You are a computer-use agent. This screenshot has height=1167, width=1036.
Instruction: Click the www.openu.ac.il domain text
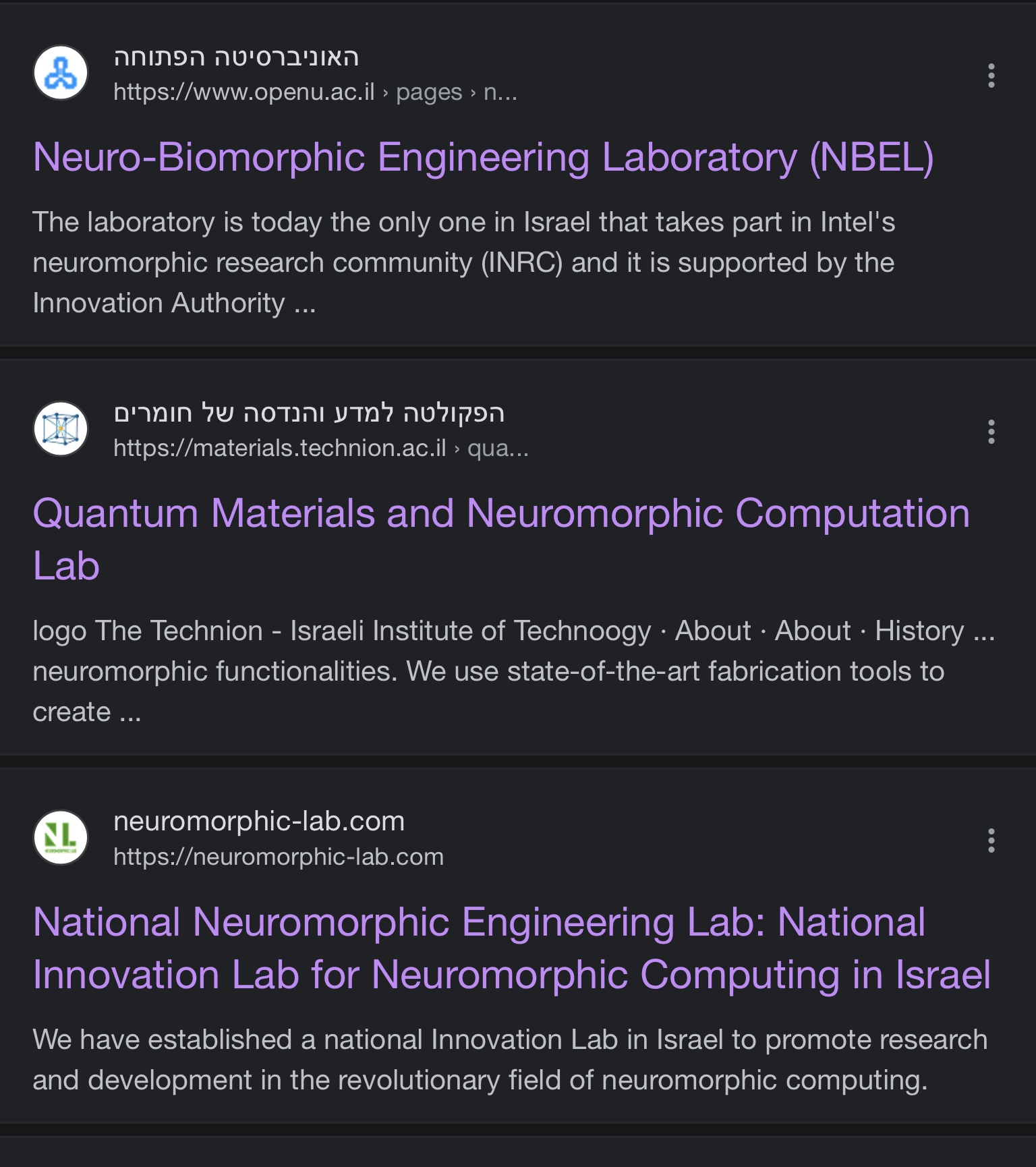pos(243,92)
